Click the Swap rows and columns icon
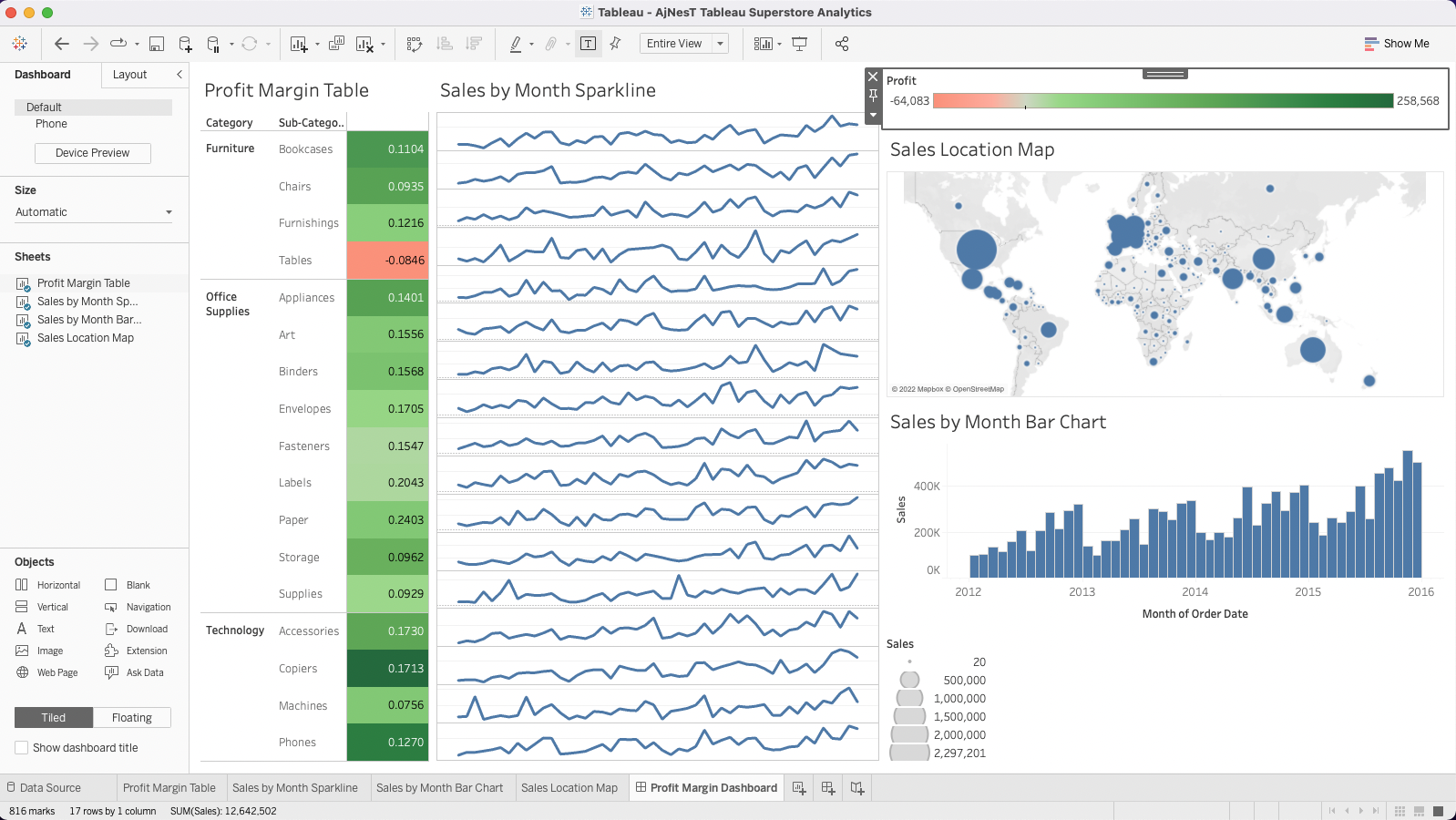This screenshot has height=820, width=1456. tap(415, 44)
